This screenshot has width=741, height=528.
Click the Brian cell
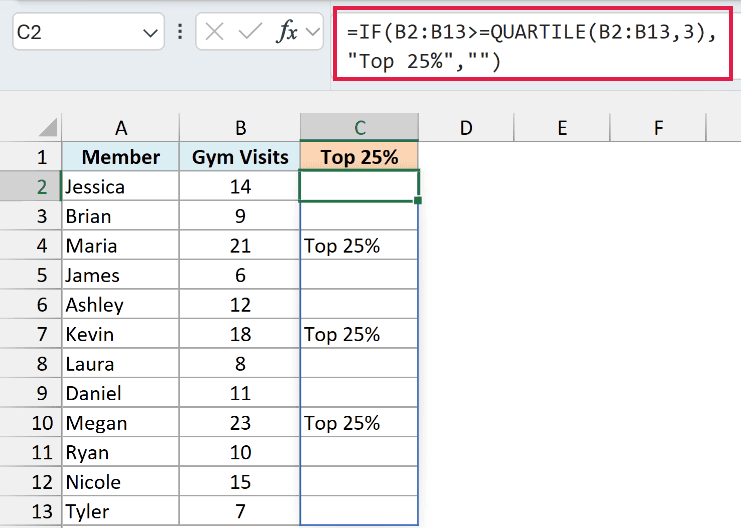click(x=121, y=216)
